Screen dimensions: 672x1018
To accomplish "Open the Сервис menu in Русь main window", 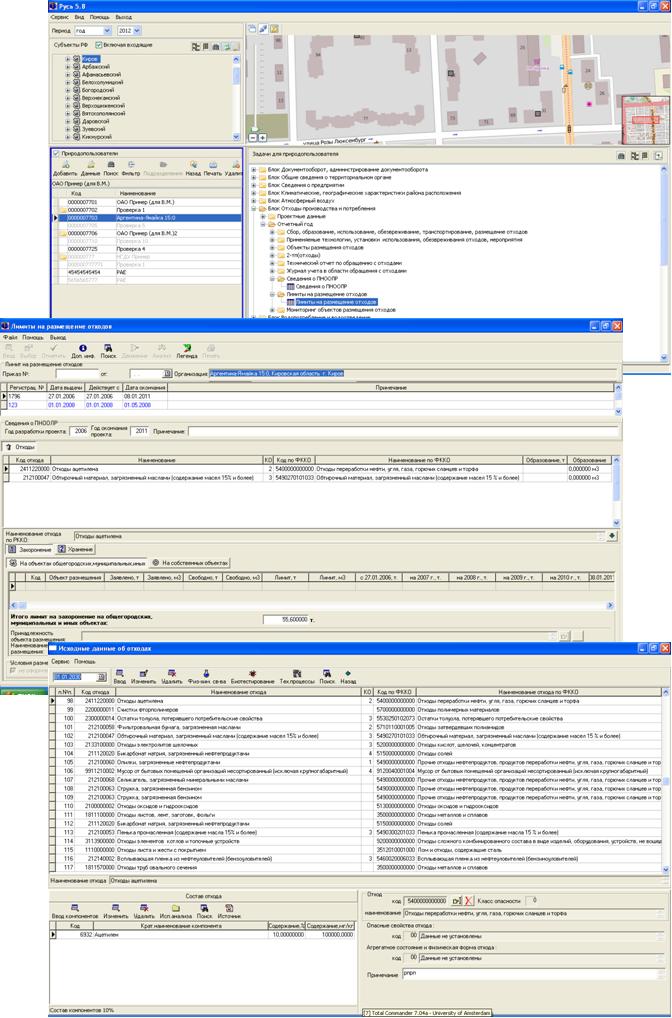I will (59, 17).
